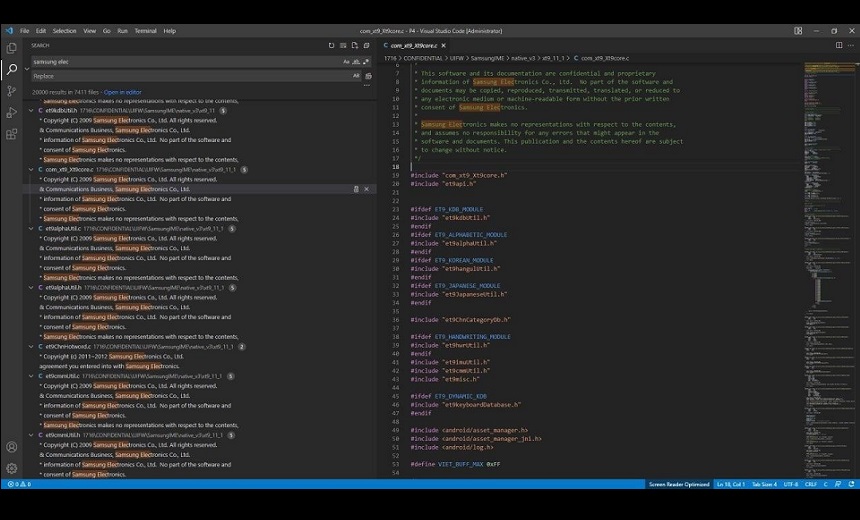Click the #define VIET_BUFF_MAX line
The image size is (860, 520).
pos(455,464)
